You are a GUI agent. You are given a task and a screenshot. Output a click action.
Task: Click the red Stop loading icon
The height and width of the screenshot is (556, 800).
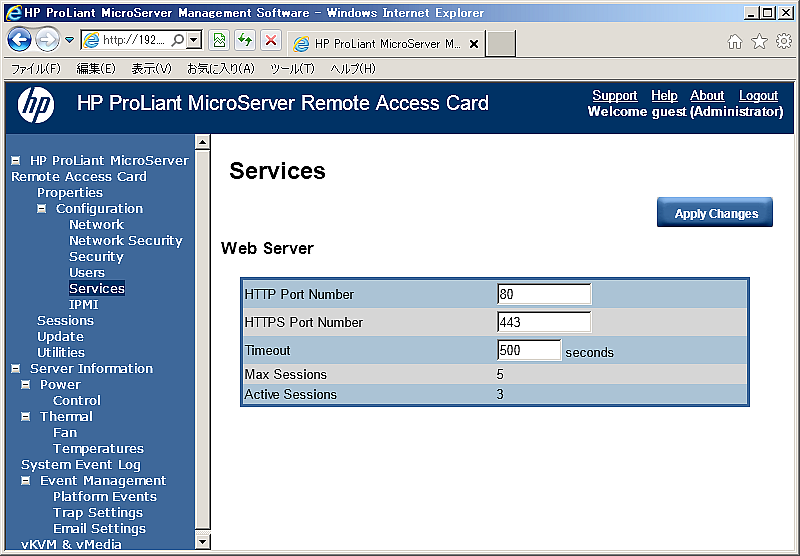click(271, 40)
